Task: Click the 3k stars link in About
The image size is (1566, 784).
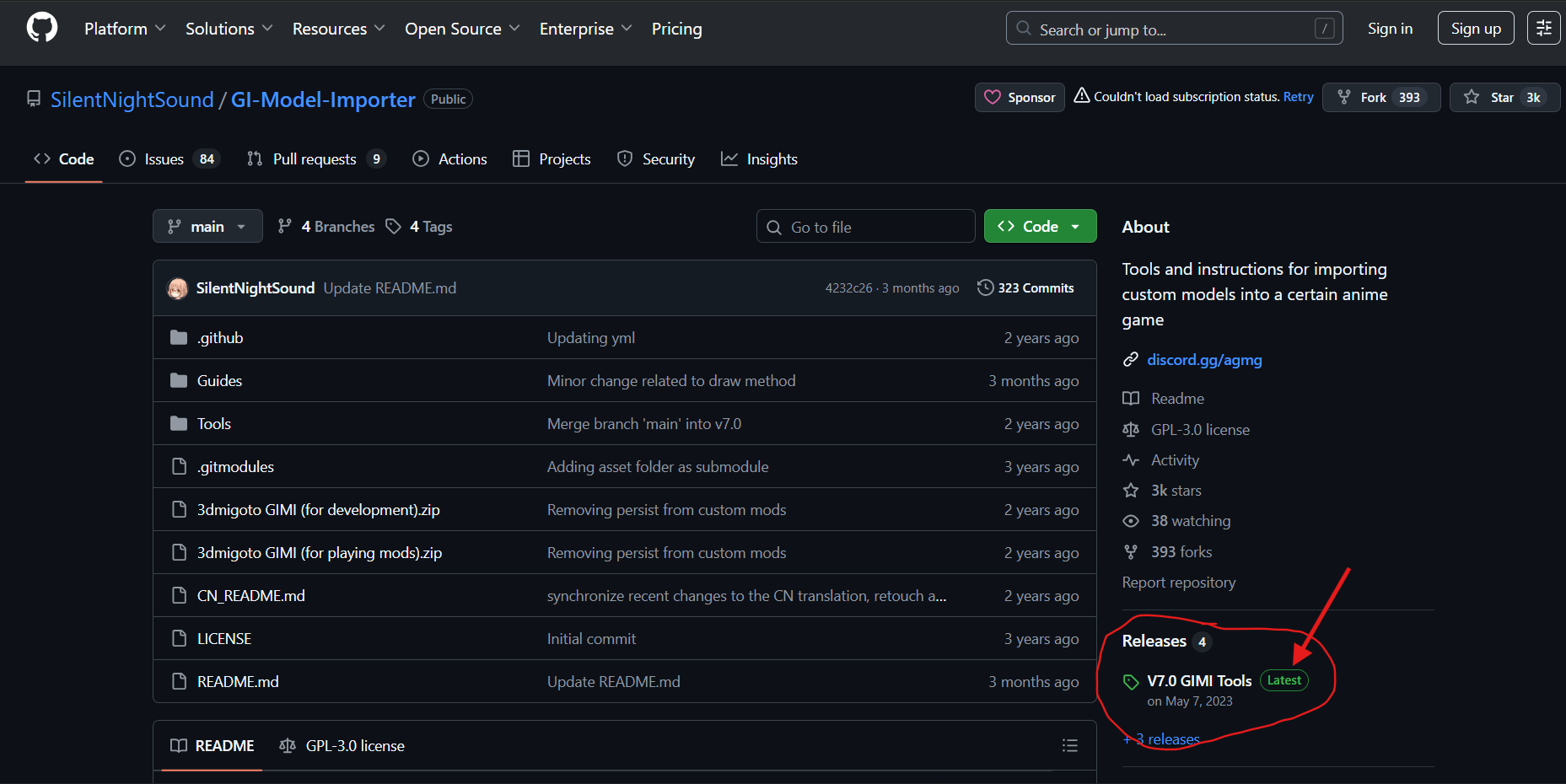Action: [1176, 491]
